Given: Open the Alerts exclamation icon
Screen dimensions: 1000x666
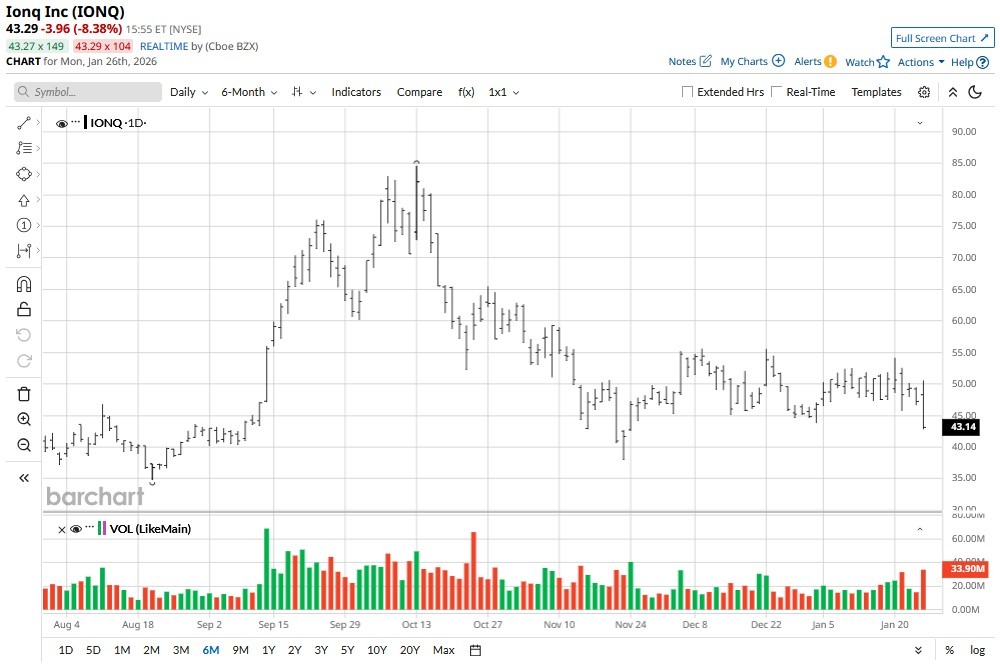Looking at the screenshot, I should pos(830,61).
